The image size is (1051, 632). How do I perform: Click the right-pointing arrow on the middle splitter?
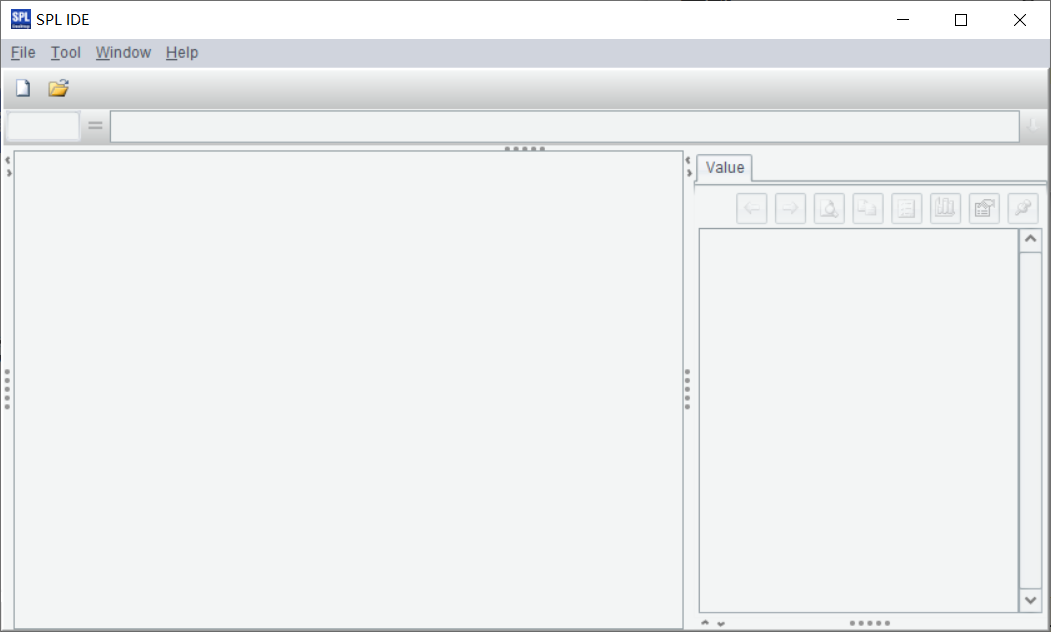[689, 173]
